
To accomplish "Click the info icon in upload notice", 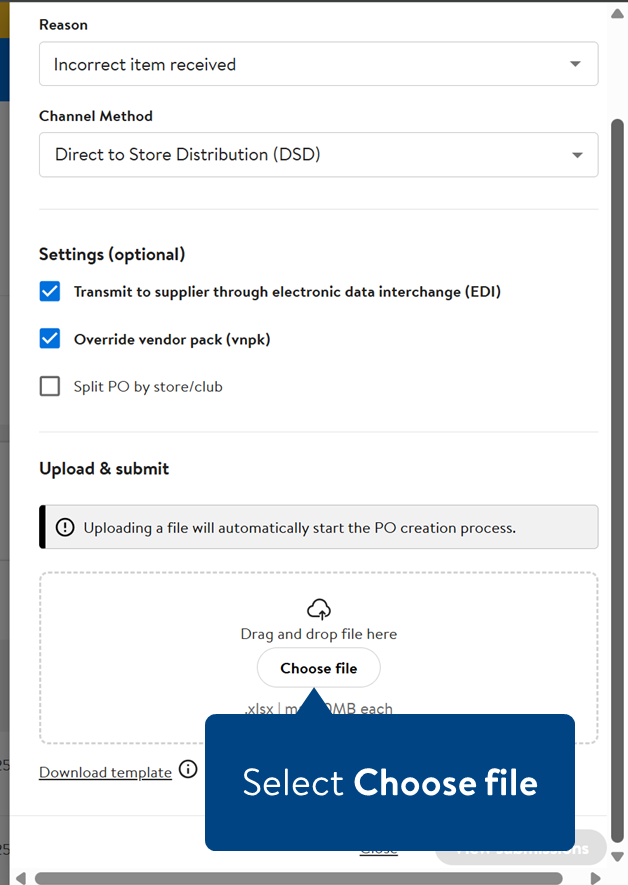I will pos(65,527).
